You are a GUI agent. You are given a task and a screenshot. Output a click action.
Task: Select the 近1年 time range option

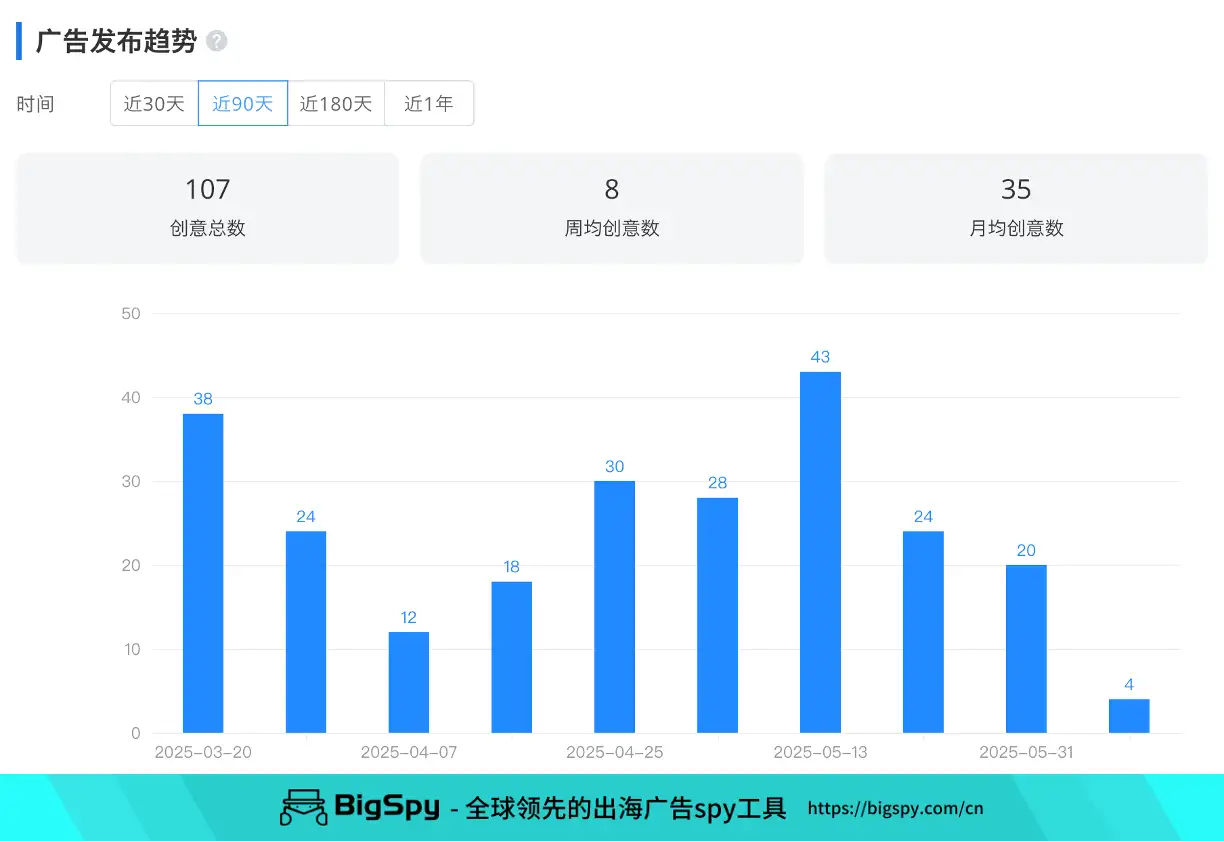click(x=429, y=103)
